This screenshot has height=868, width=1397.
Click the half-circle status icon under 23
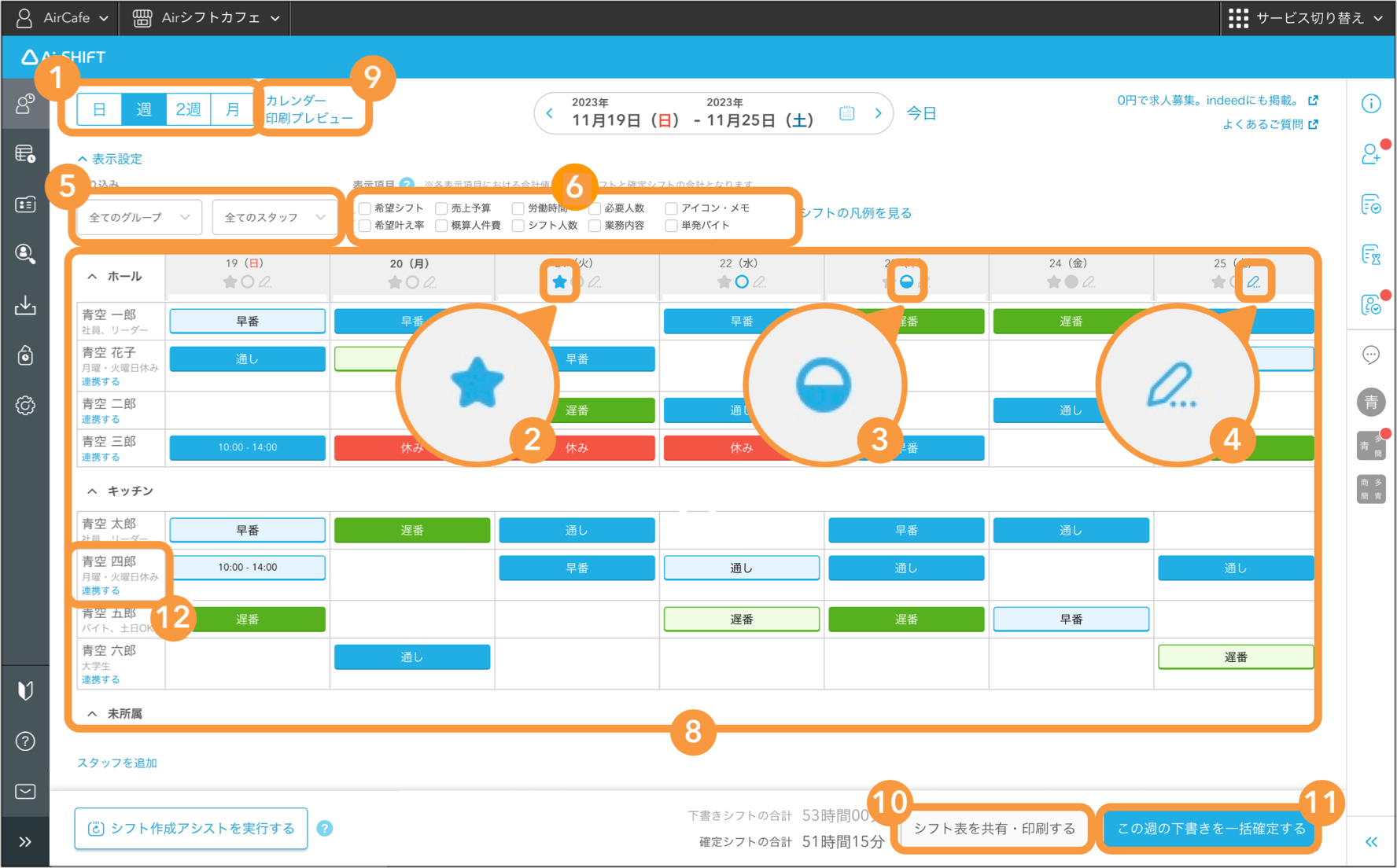click(906, 281)
